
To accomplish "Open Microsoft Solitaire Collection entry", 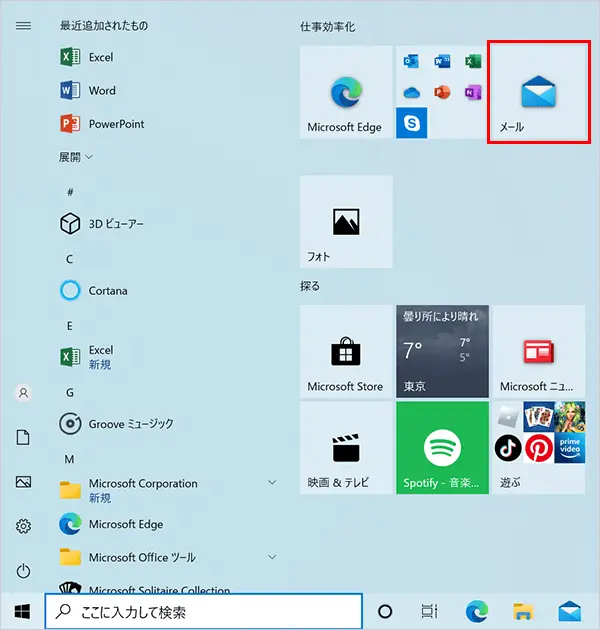I will pos(145,588).
